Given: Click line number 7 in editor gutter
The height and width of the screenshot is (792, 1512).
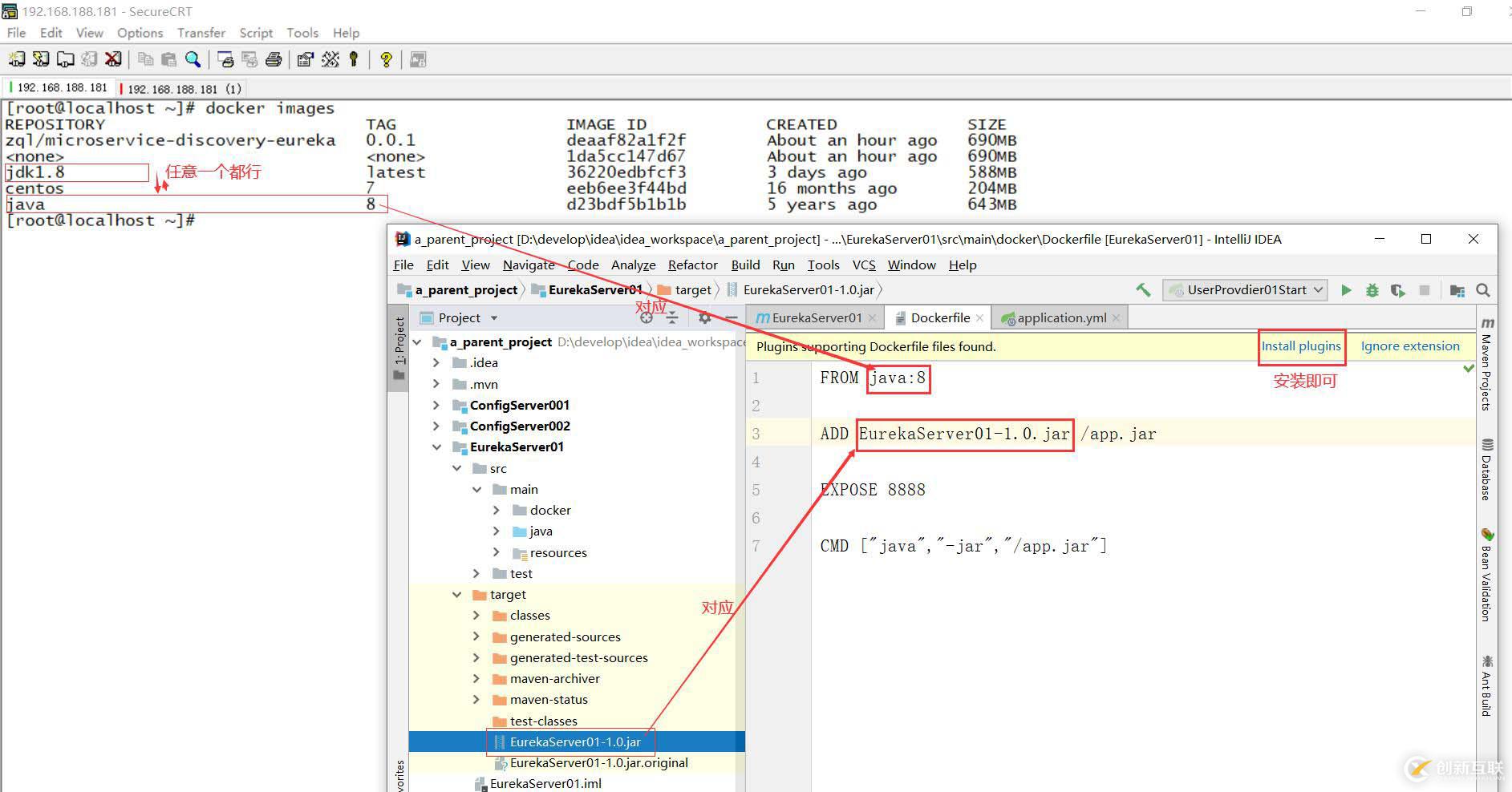Looking at the screenshot, I should pyautogui.click(x=756, y=546).
